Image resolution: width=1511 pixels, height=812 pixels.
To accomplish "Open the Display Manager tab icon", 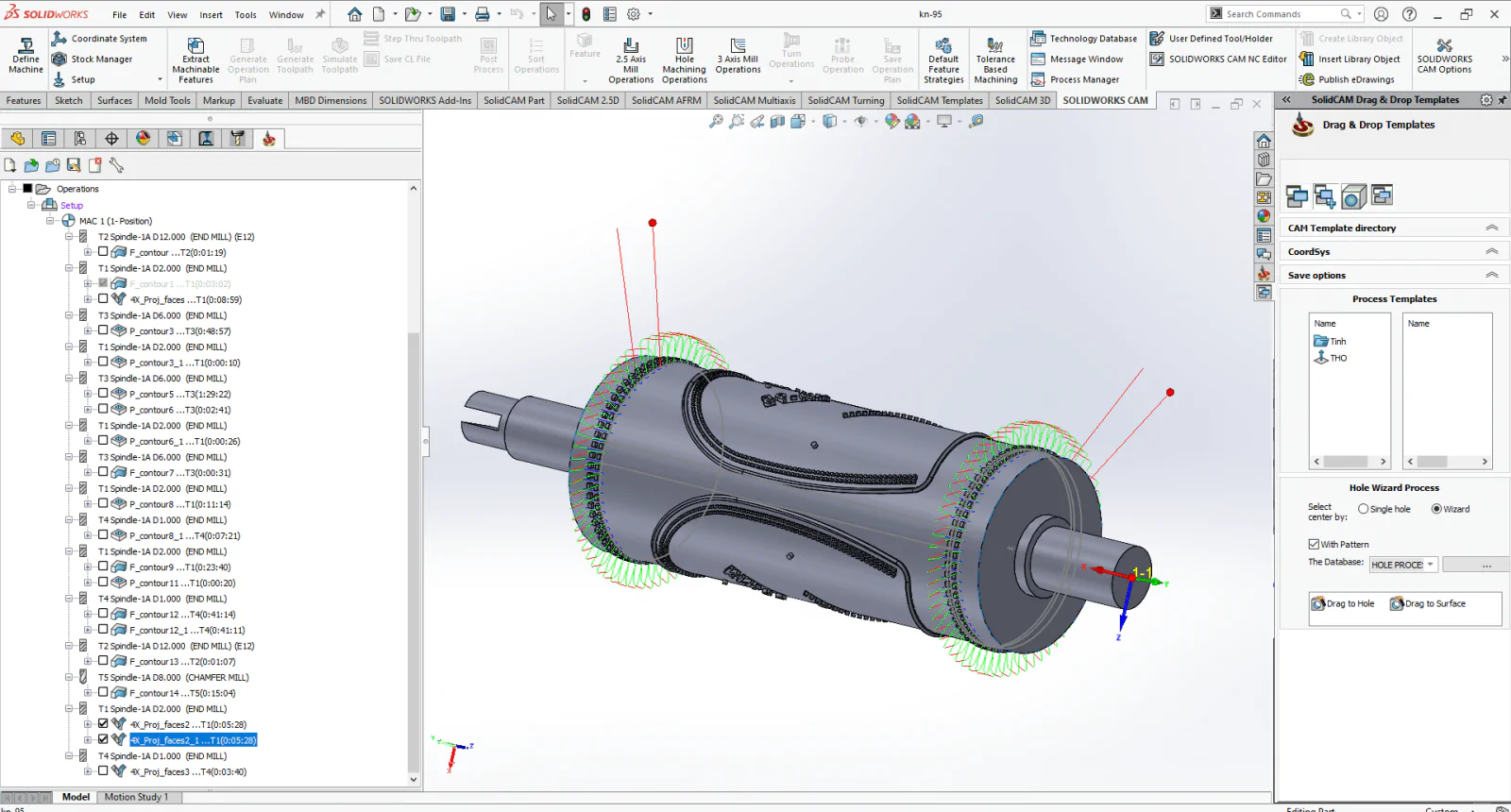I will [143, 139].
